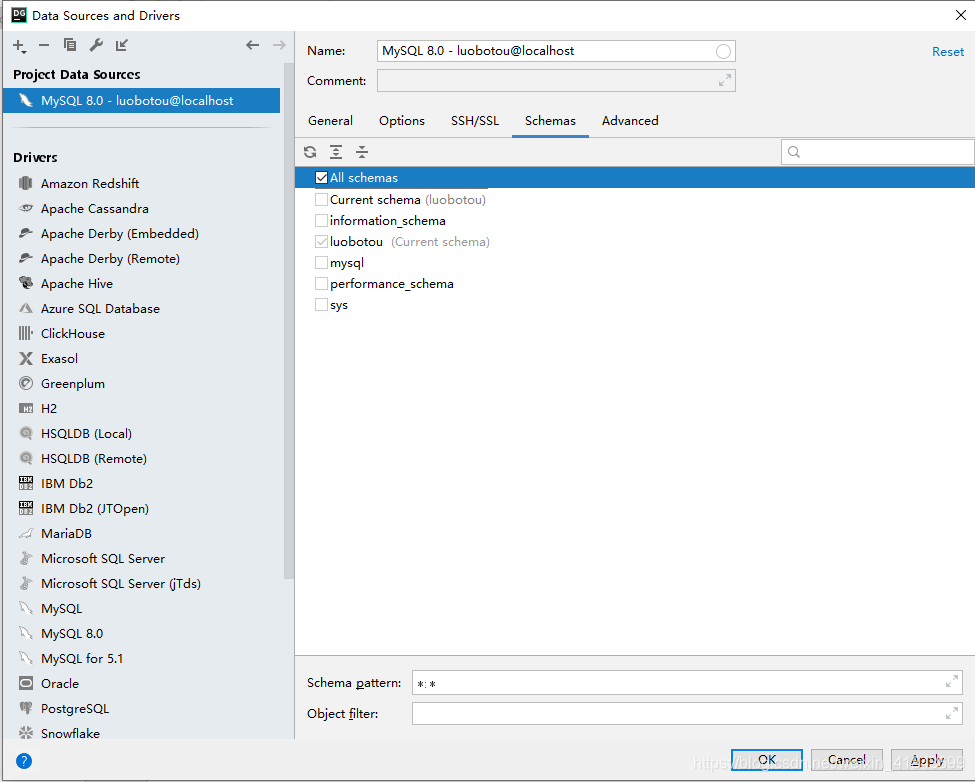975x782 pixels.
Task: Click Collapse All in schemas toolbar
Action: (x=362, y=152)
